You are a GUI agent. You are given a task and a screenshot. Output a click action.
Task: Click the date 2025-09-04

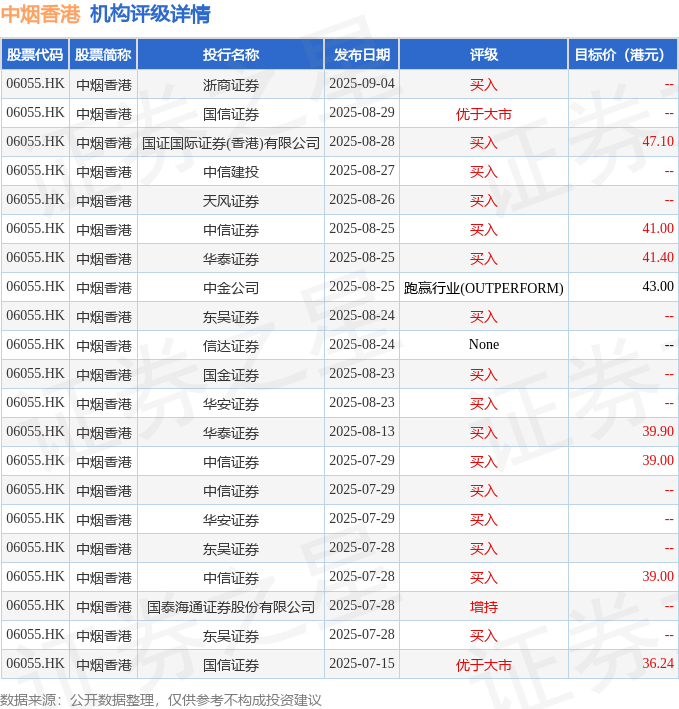(x=362, y=84)
